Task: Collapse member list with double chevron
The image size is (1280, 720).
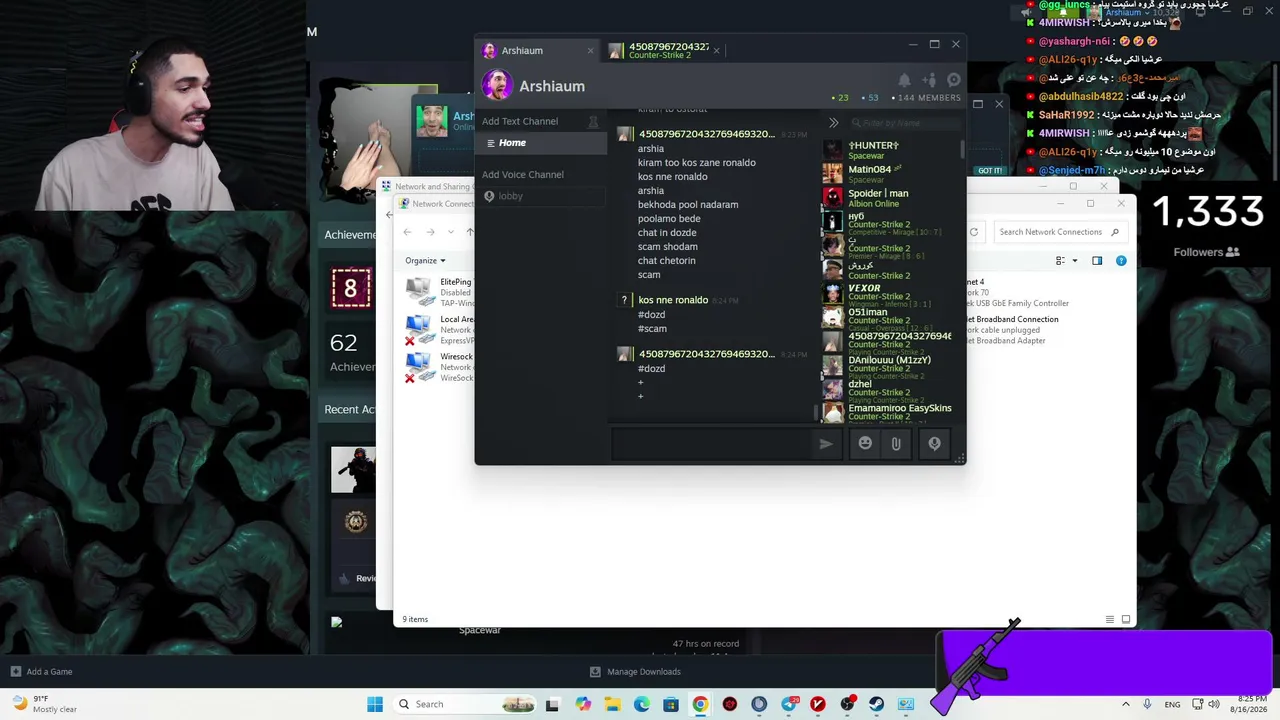Action: coord(833,123)
